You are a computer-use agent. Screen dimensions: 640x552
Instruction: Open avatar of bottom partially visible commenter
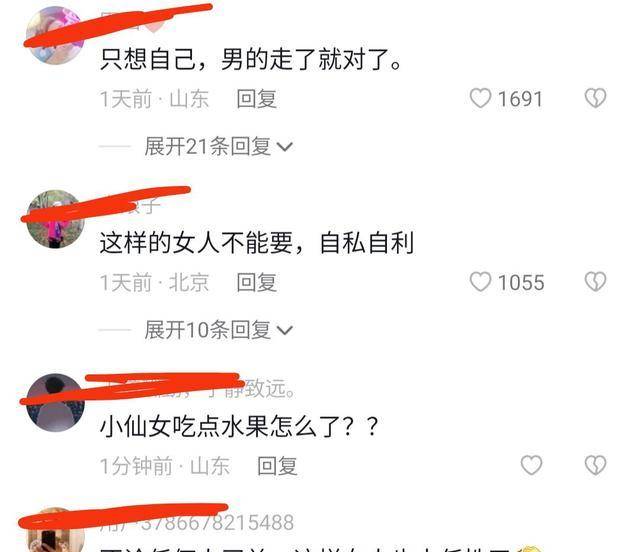pyautogui.click(x=55, y=530)
